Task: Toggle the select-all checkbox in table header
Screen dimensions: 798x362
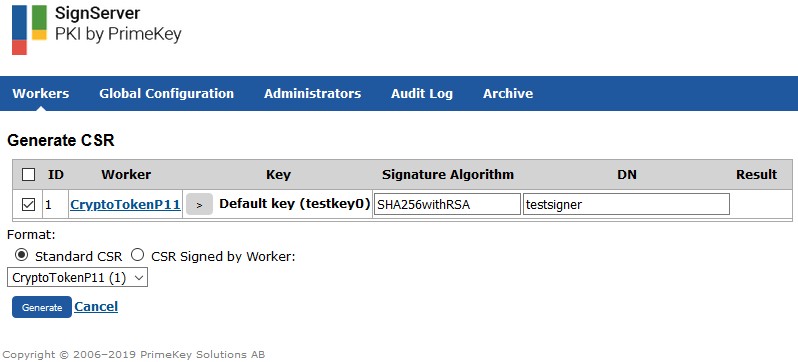Action: click(28, 175)
